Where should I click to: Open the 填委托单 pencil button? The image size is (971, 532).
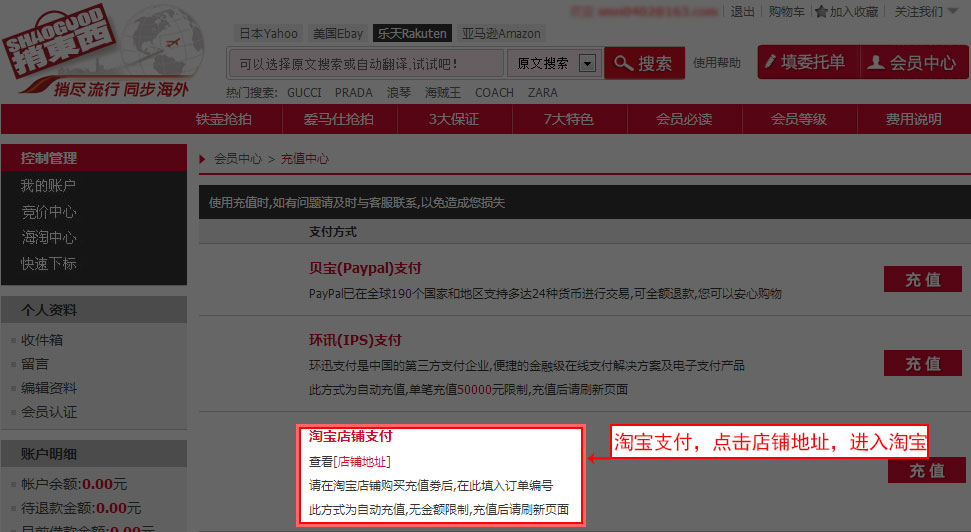pyautogui.click(x=808, y=62)
